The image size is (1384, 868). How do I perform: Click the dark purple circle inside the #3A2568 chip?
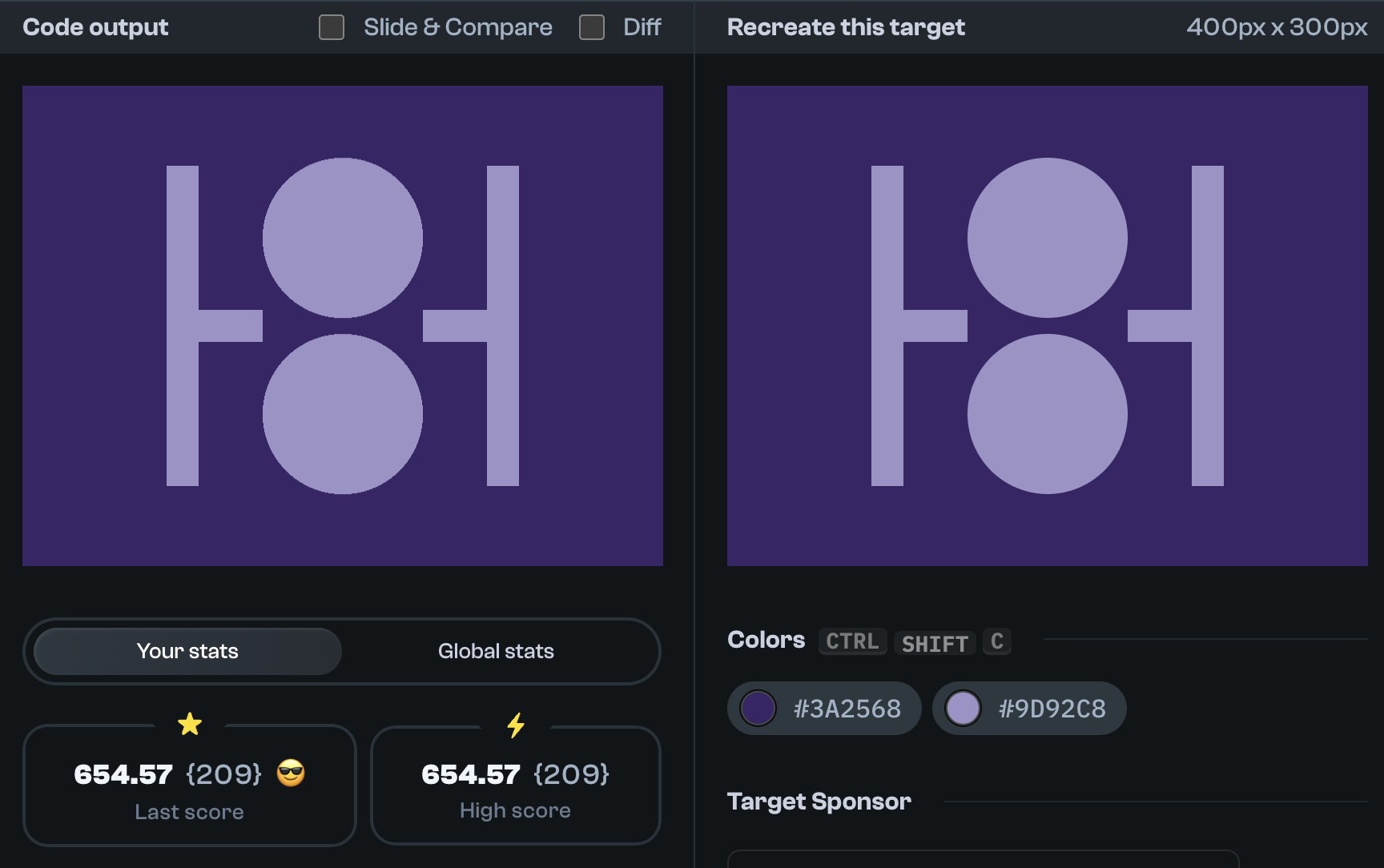click(x=758, y=708)
